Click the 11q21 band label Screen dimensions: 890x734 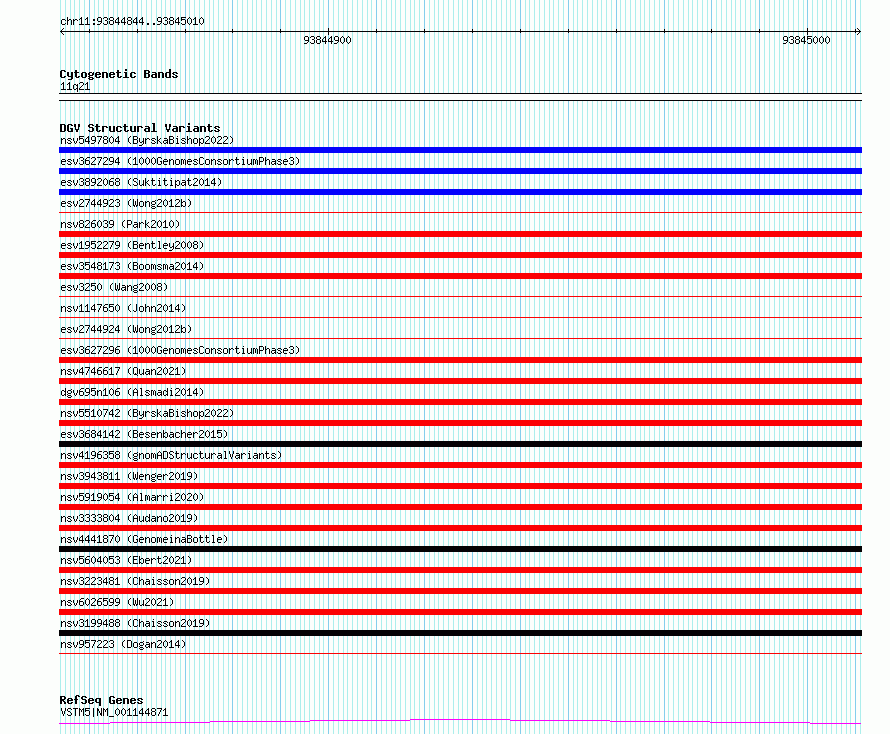coord(75,86)
